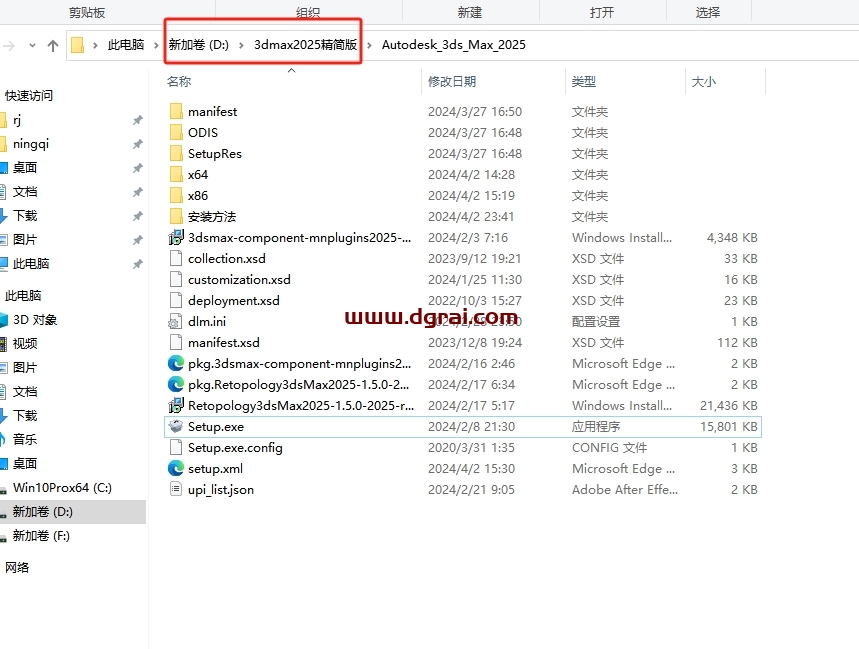Select 此电脑 section heading in the sidebar
Screen dimensions: 859x649
pyautogui.click(x=22, y=296)
